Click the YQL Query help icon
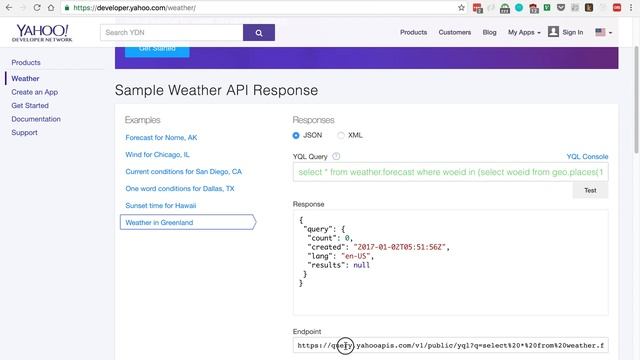 point(336,156)
